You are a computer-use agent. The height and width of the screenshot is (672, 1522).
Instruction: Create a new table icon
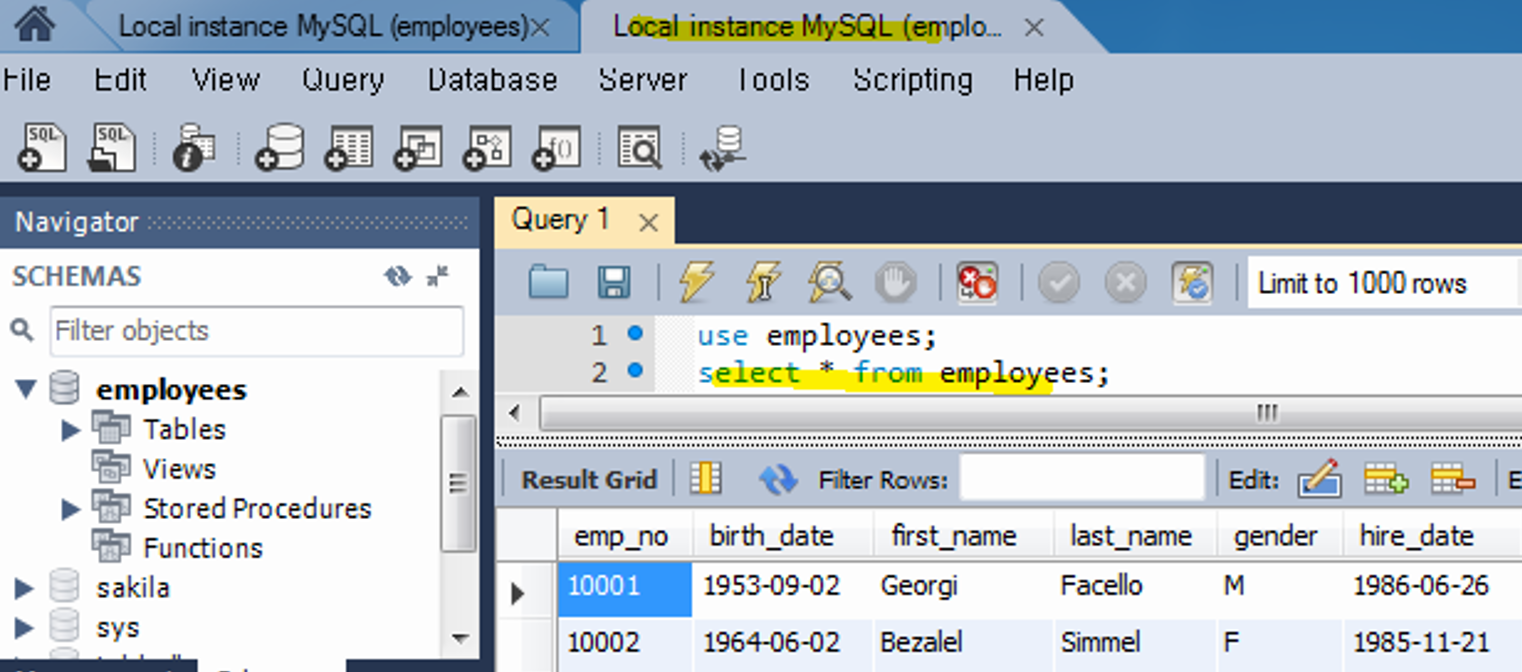[348, 147]
